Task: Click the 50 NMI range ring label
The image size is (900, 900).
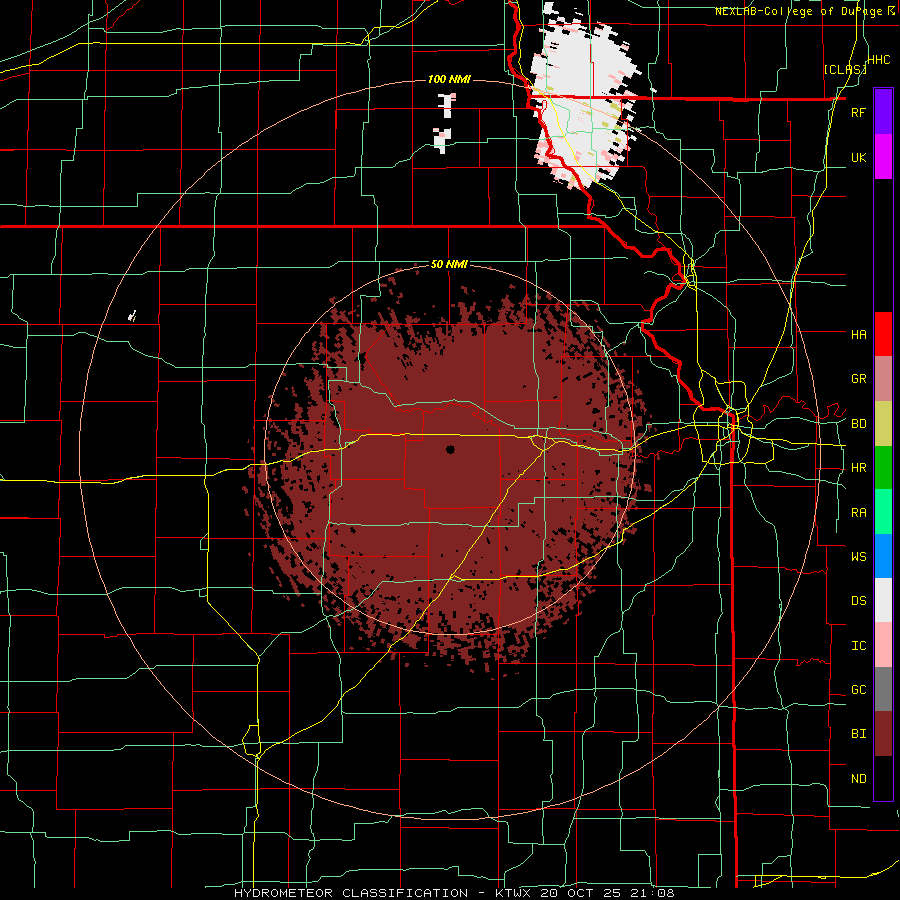Action: point(449,265)
